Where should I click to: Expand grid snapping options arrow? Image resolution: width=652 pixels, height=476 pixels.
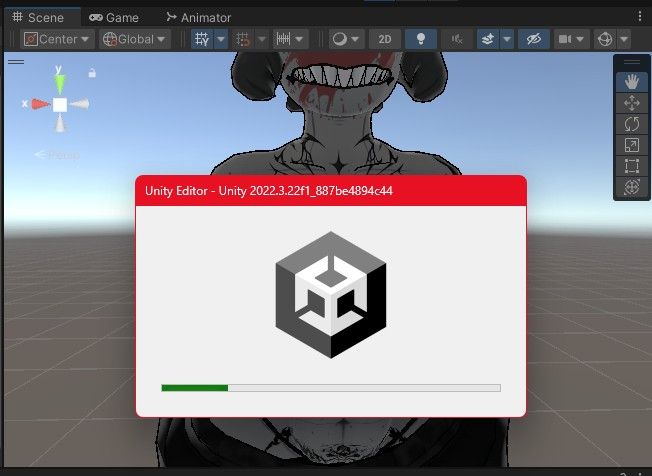(x=262, y=39)
